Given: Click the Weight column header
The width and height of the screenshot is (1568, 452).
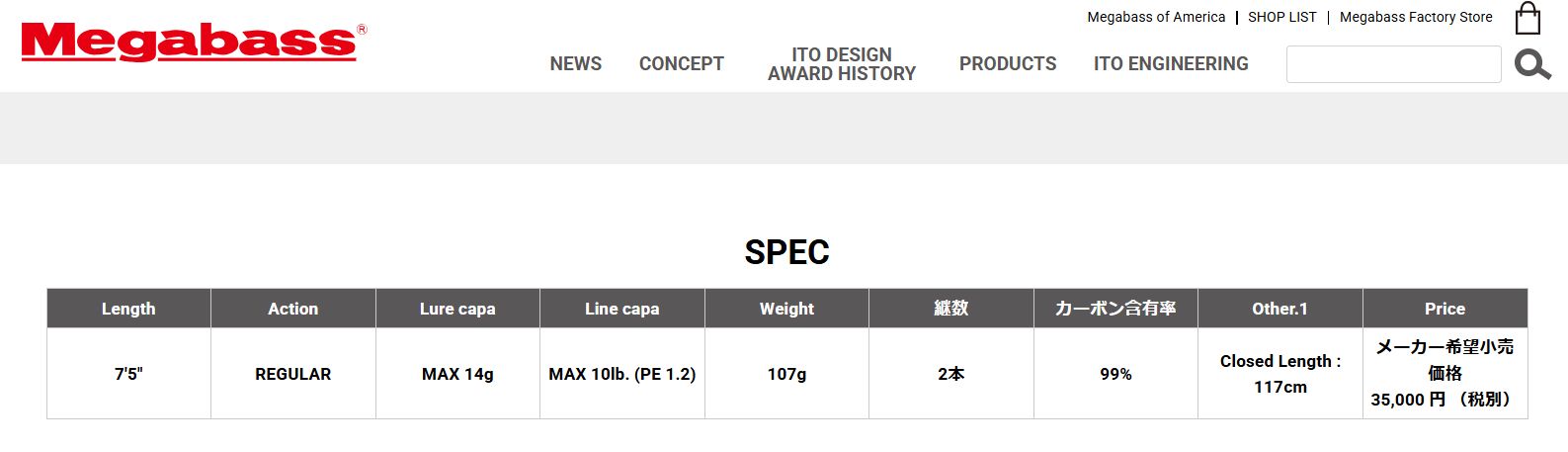Looking at the screenshot, I should [x=786, y=309].
